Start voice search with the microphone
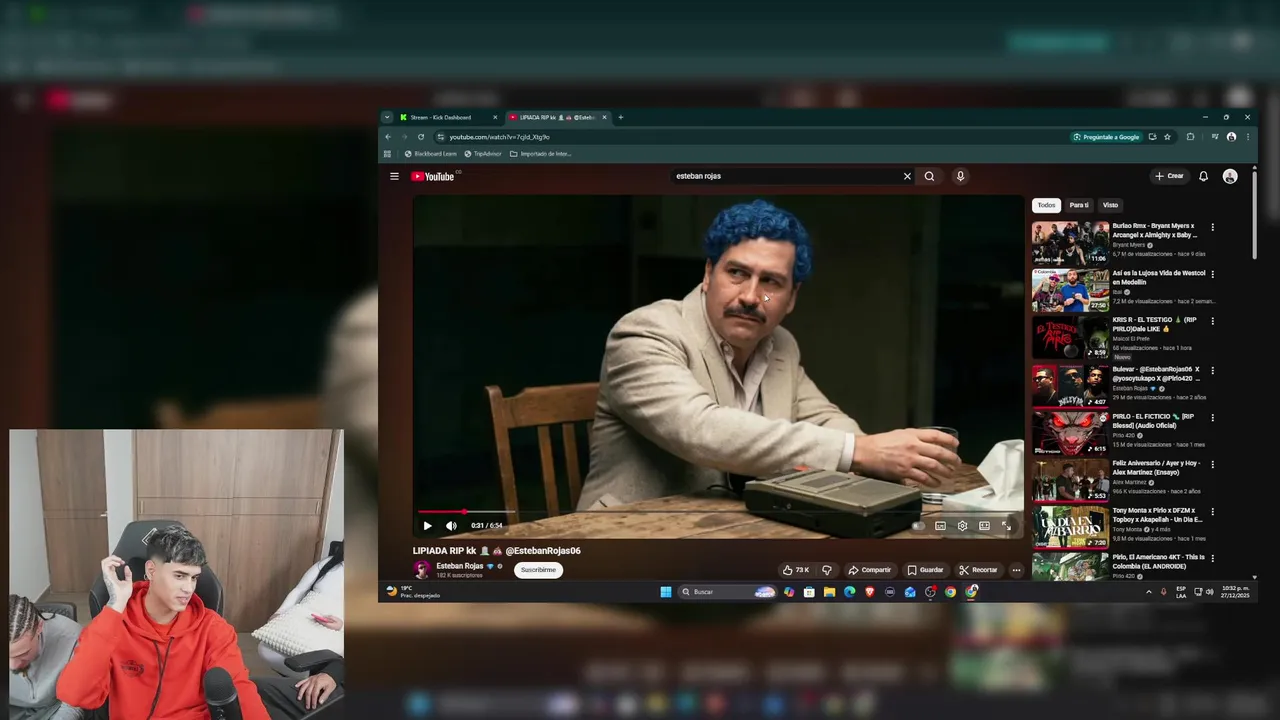1280x720 pixels. click(960, 176)
